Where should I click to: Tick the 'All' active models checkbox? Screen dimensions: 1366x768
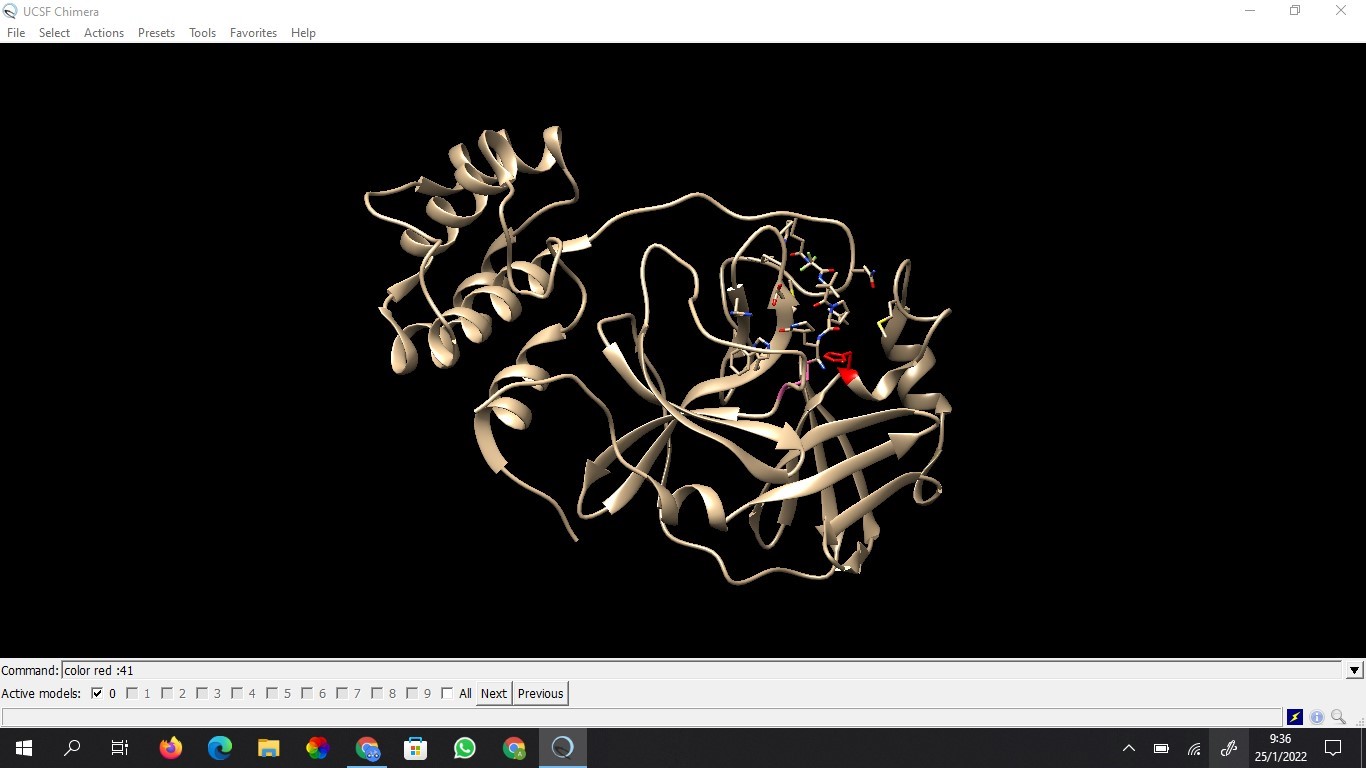click(x=447, y=693)
